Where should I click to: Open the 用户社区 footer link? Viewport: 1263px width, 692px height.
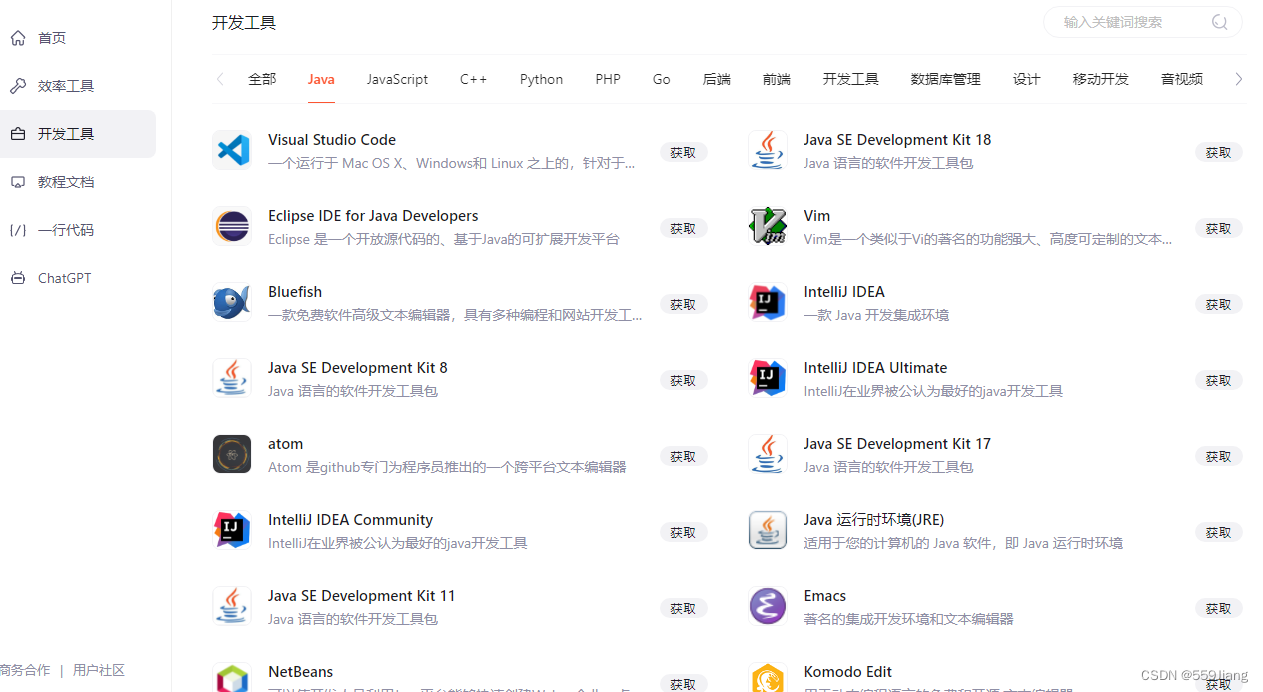[98, 670]
